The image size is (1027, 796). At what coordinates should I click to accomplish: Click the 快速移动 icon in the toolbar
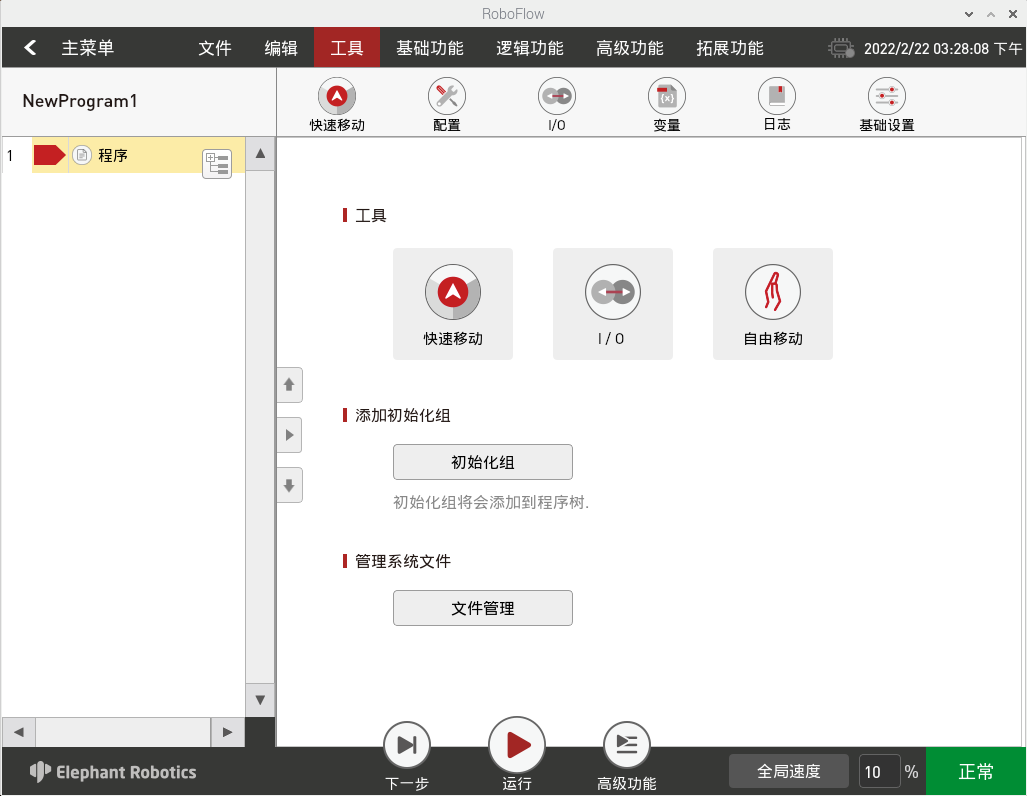tap(337, 98)
